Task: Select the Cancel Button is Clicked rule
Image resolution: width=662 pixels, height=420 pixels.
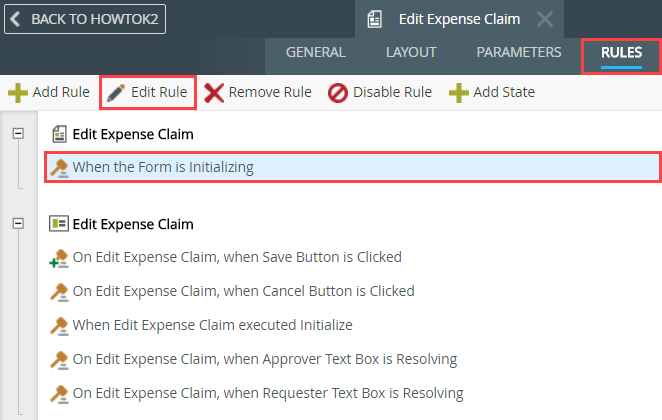Action: click(x=243, y=291)
